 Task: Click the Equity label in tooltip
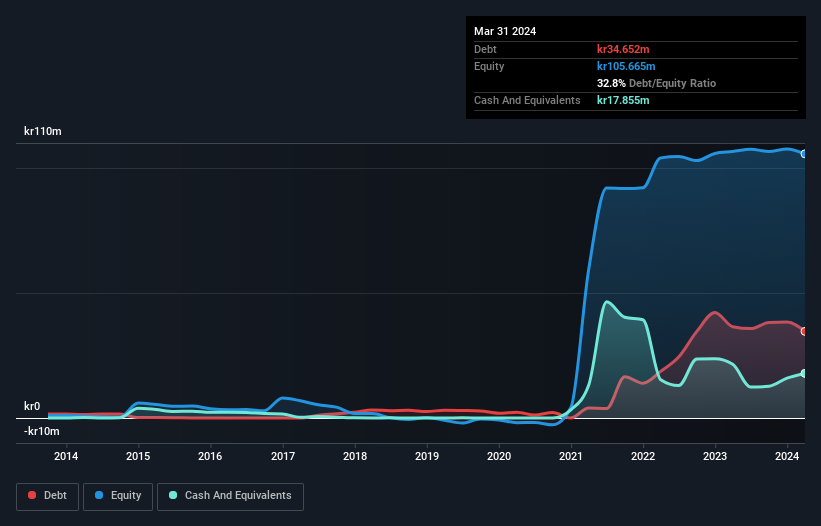[489, 66]
